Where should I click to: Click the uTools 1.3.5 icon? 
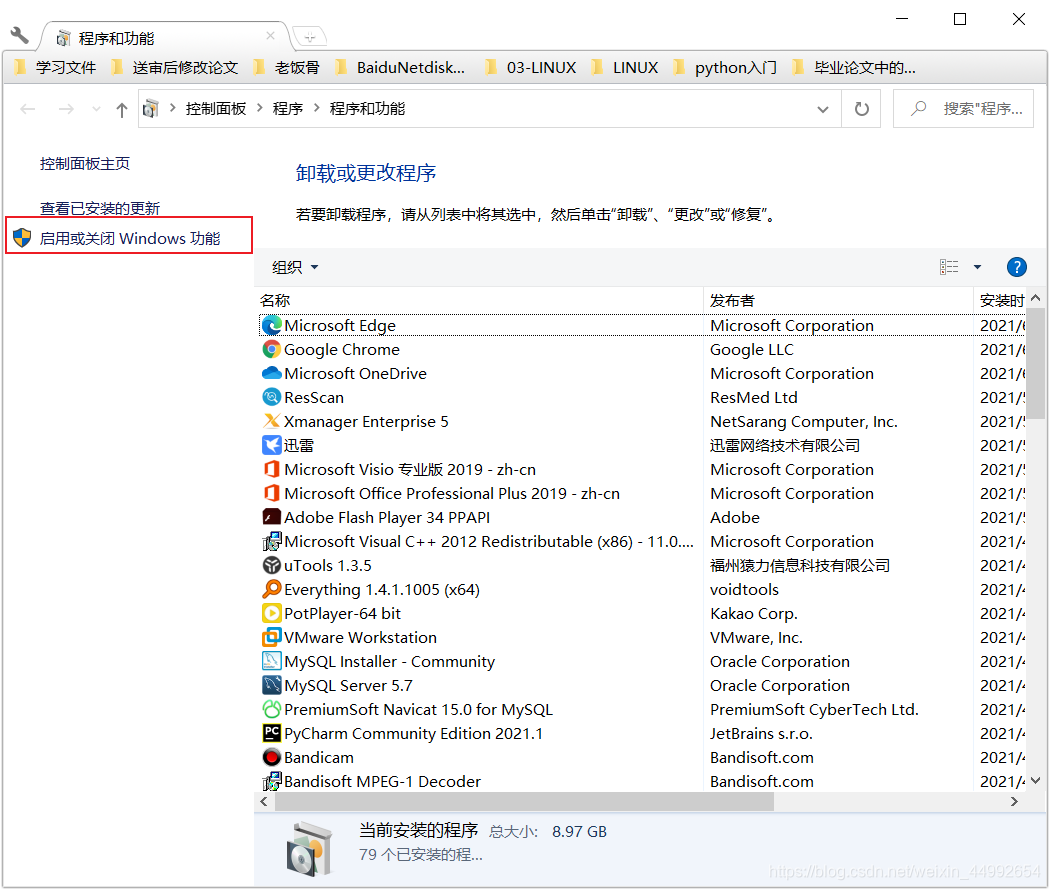coord(271,565)
